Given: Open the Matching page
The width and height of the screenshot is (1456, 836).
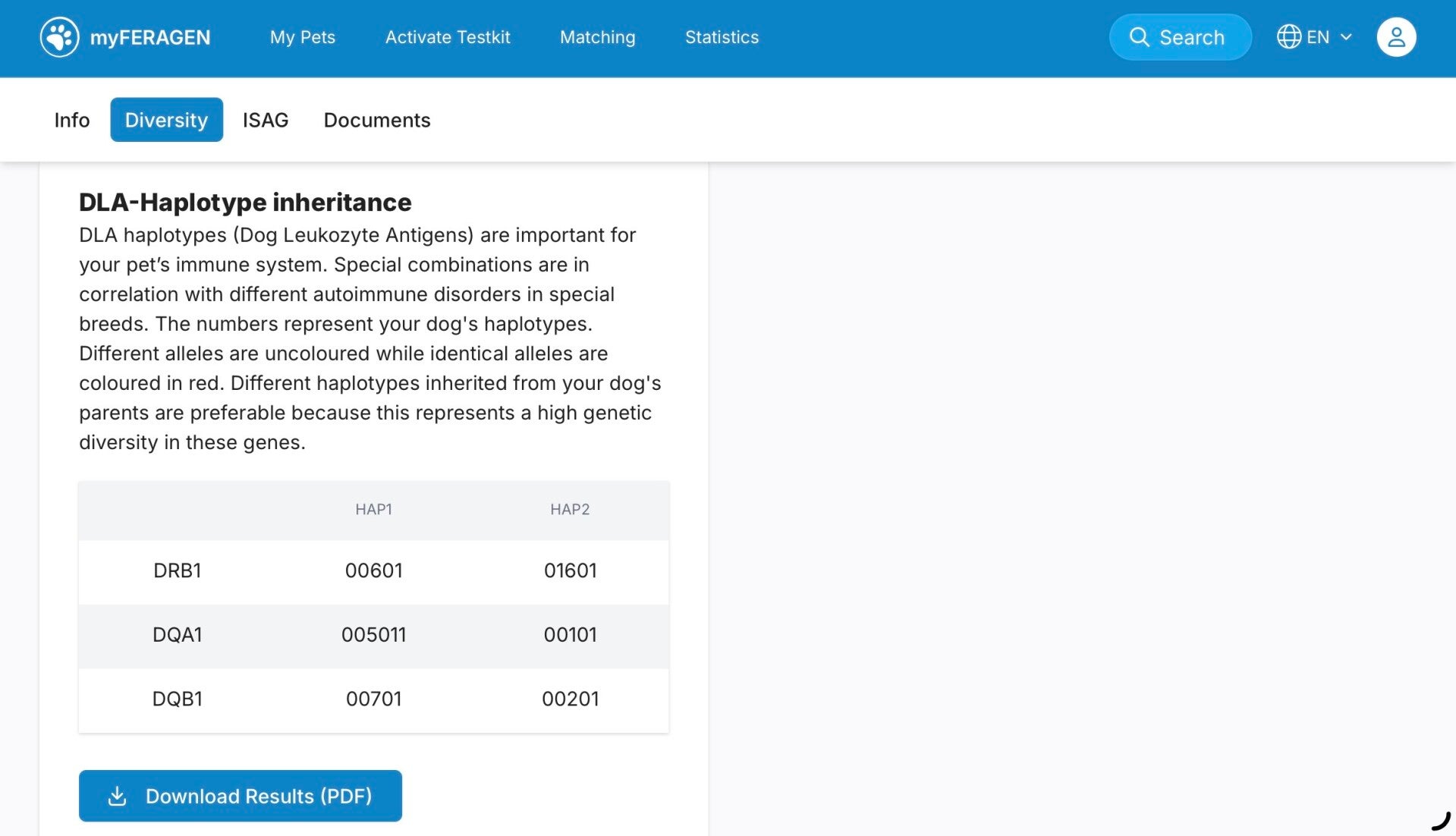Looking at the screenshot, I should coord(597,37).
